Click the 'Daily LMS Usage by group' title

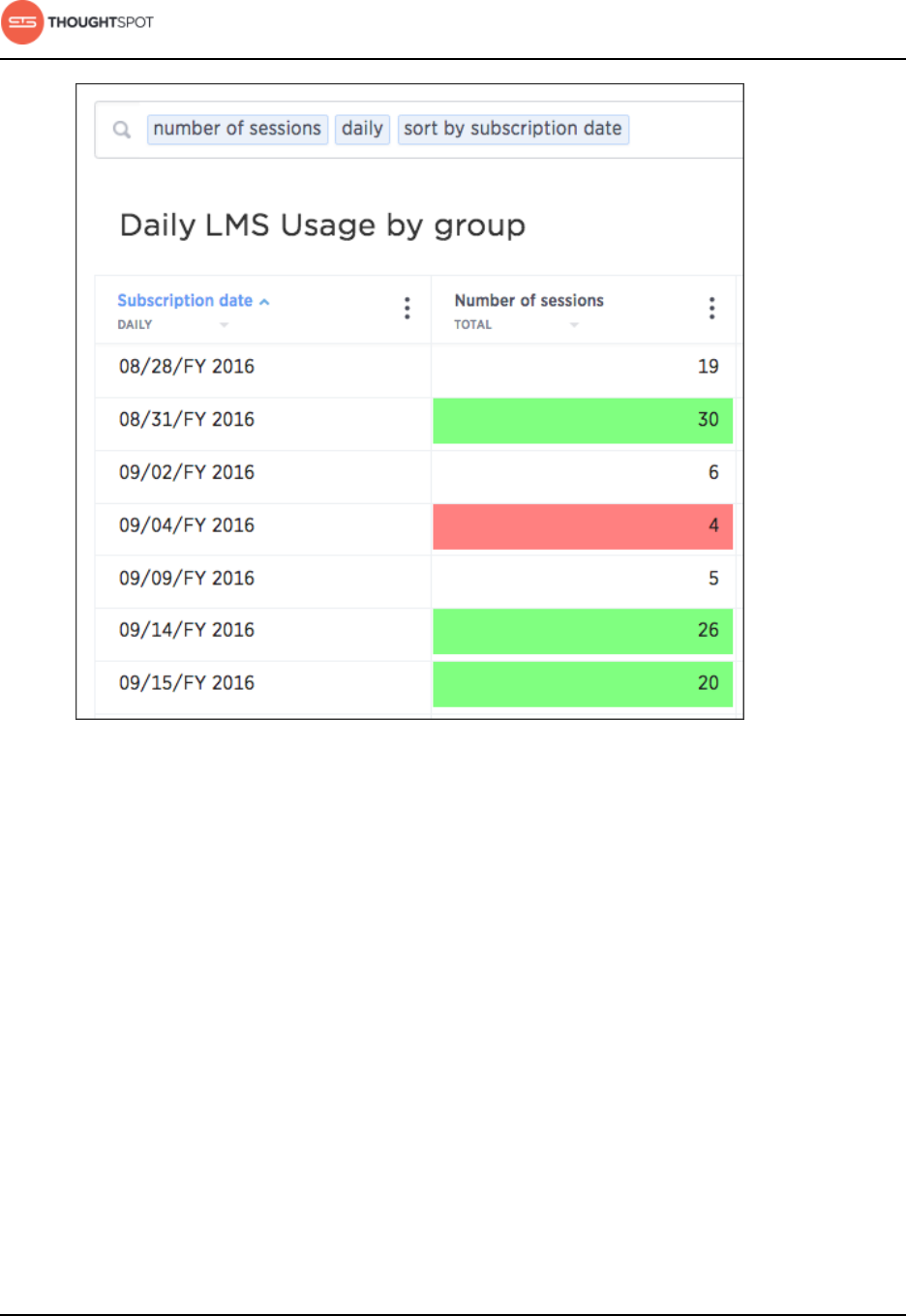[x=322, y=225]
